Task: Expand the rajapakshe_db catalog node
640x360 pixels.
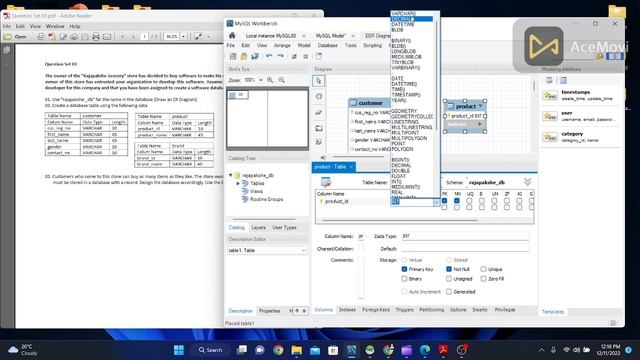Action: (231, 175)
